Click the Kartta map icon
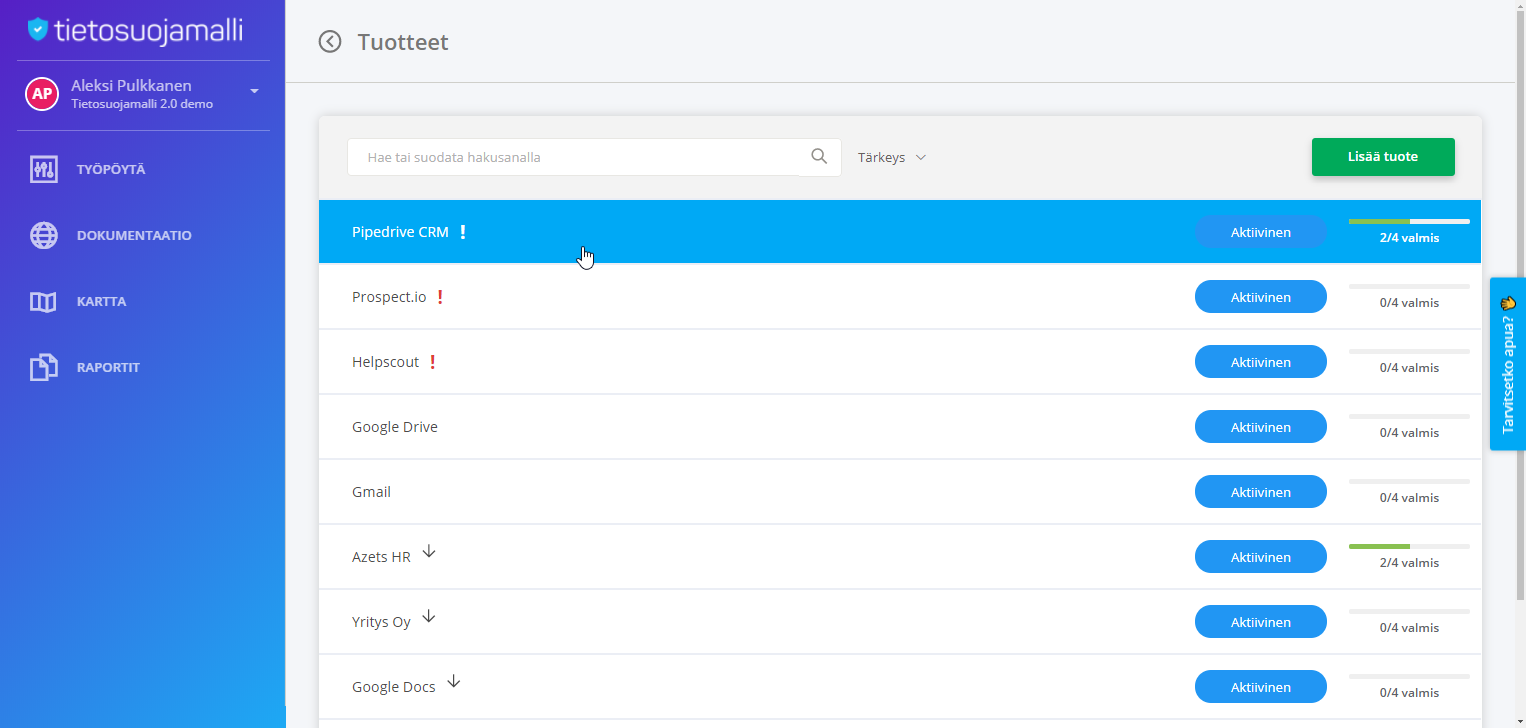 43,302
